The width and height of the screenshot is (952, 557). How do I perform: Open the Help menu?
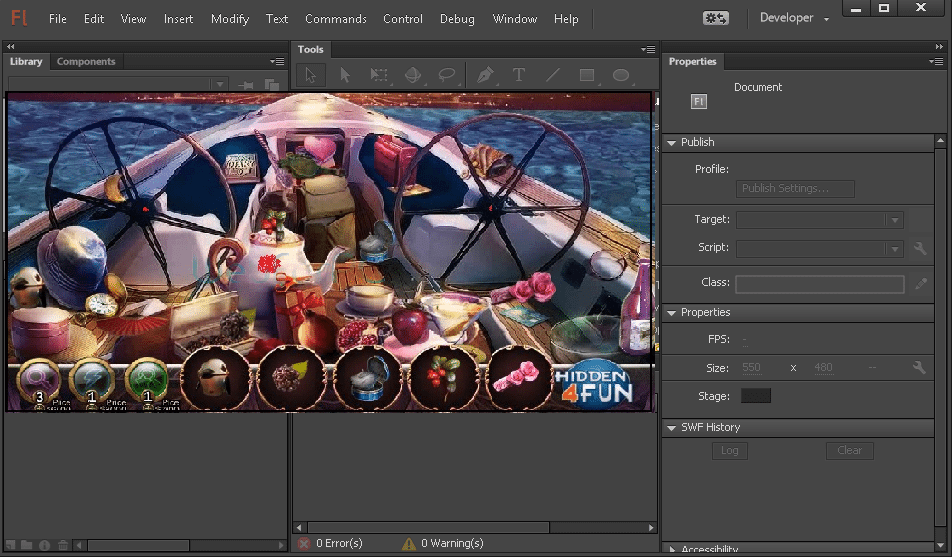coord(566,19)
